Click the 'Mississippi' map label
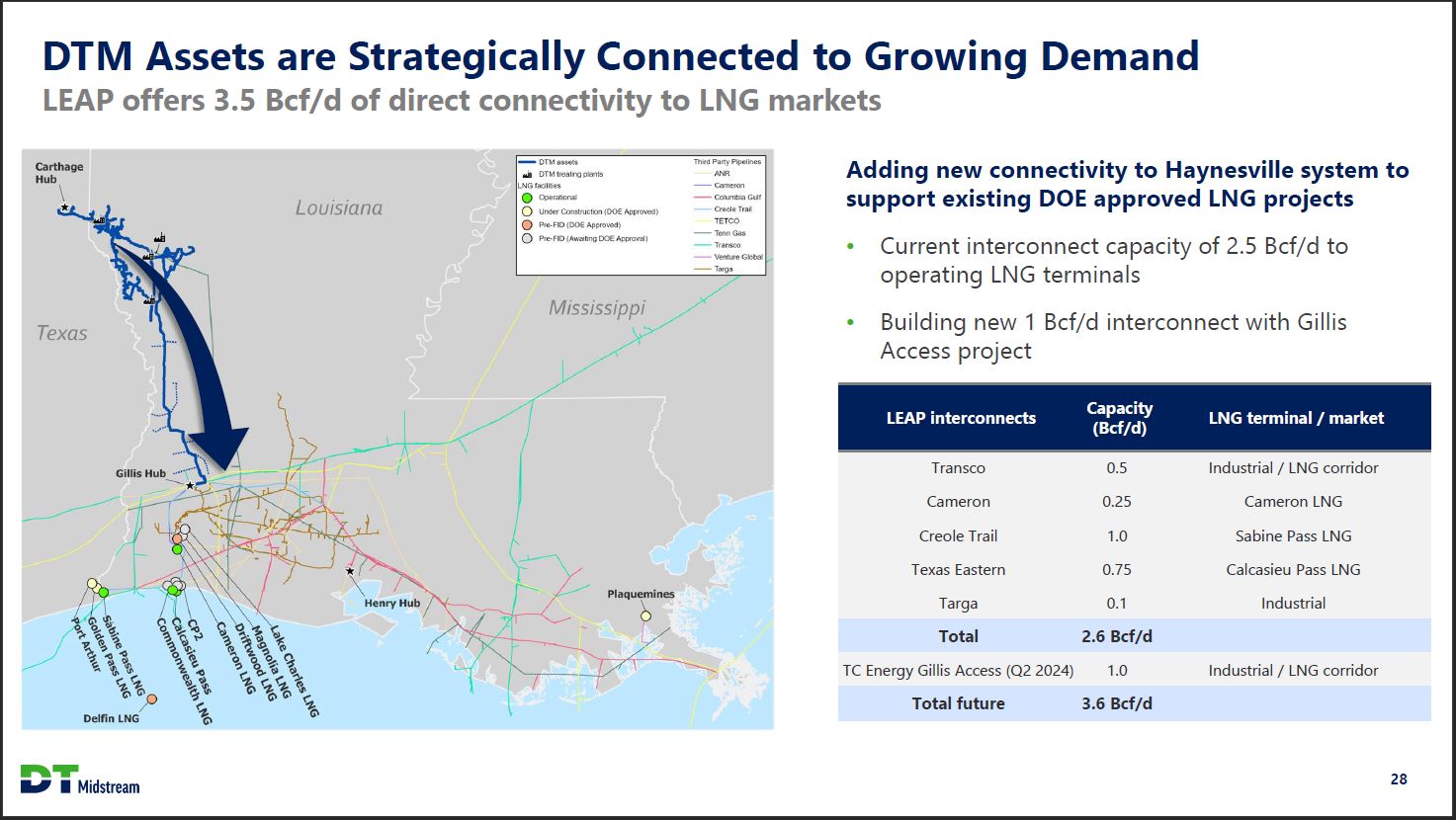Viewport: 1456px width, 820px height. [597, 307]
